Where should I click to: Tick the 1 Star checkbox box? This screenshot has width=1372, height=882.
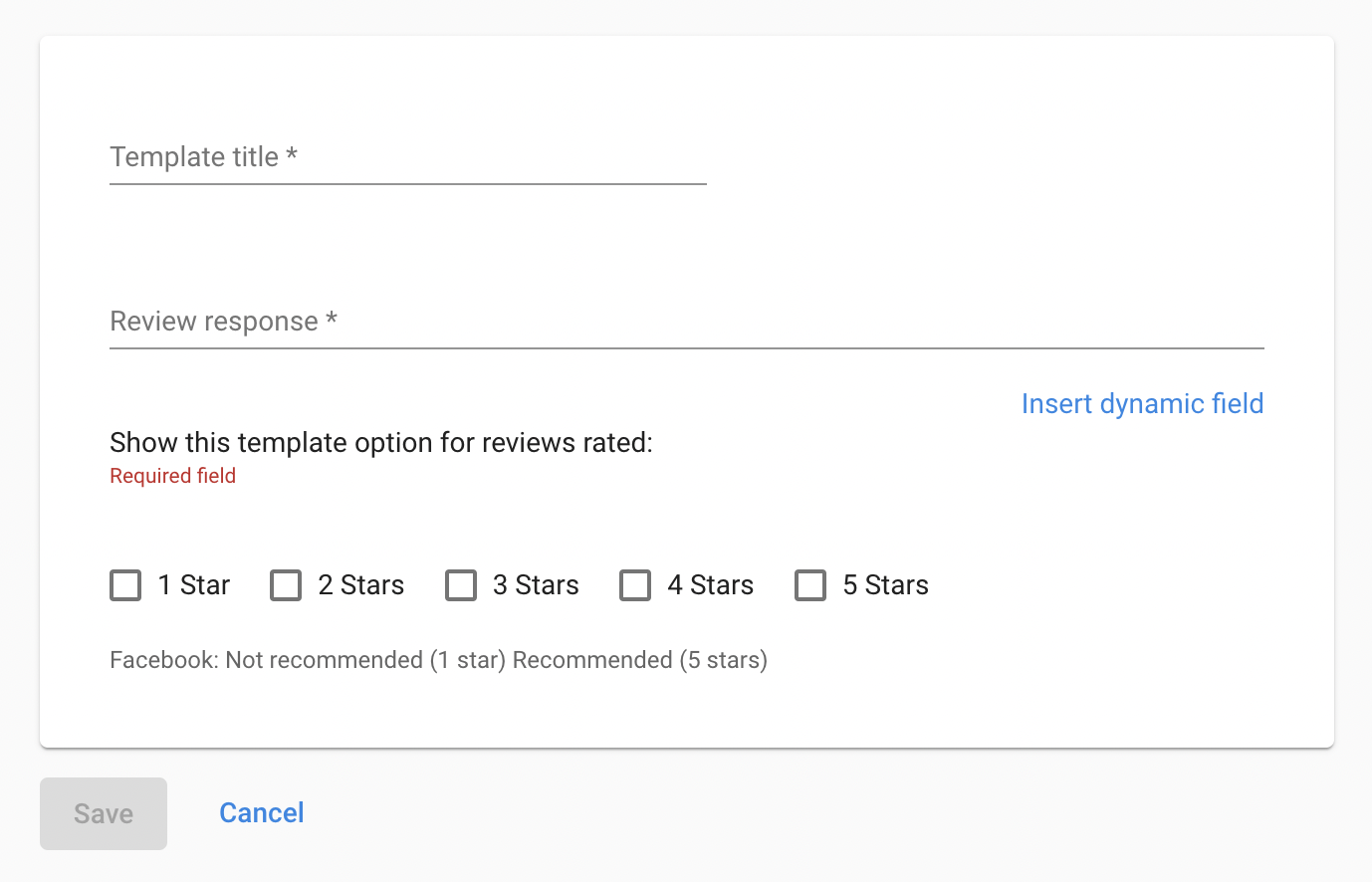pos(125,585)
